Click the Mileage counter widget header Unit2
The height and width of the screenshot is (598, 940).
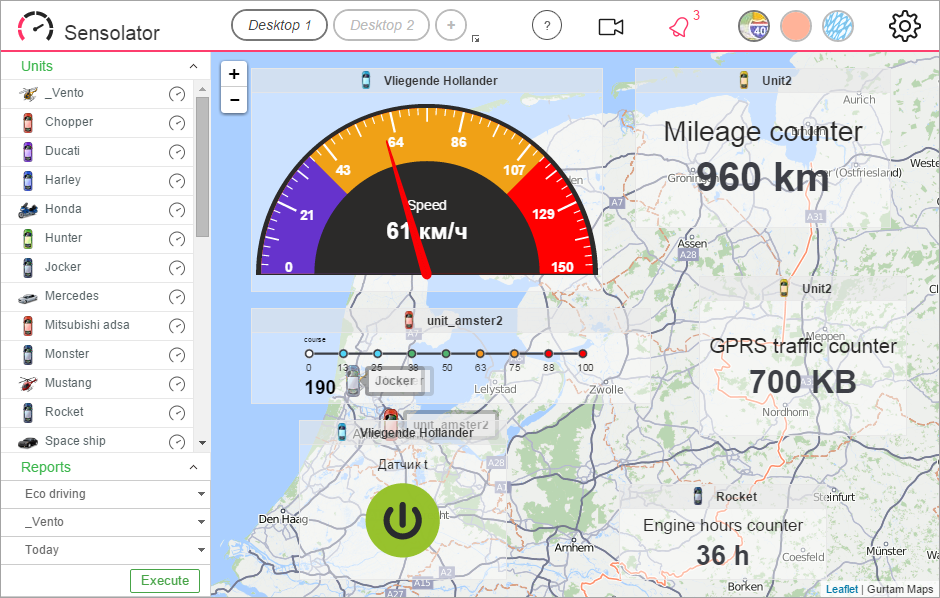(765, 80)
